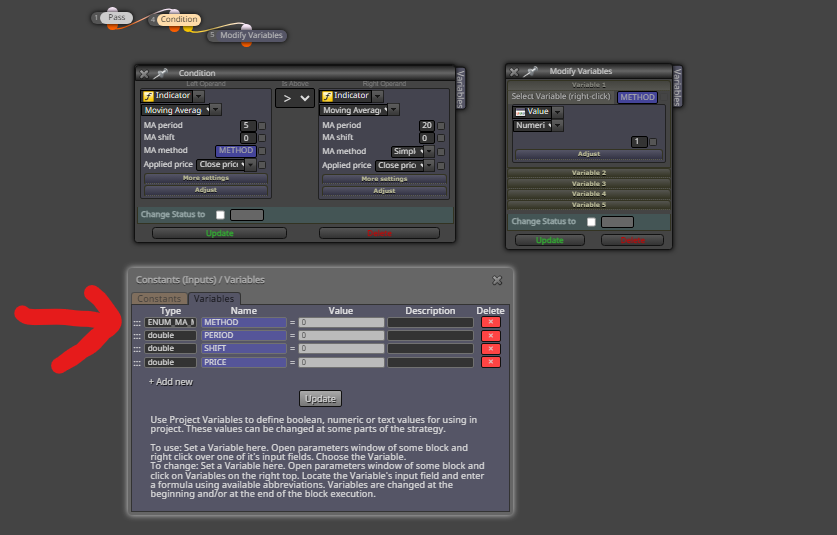
Task: Open the right operand Indicator type dropdown
Action: click(377, 96)
